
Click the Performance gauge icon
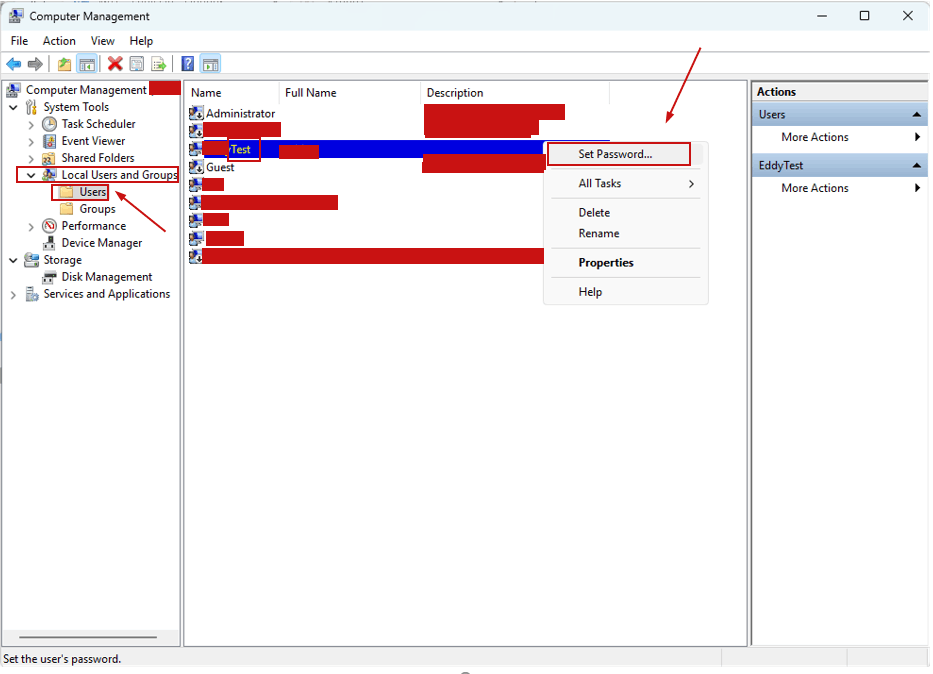49,226
